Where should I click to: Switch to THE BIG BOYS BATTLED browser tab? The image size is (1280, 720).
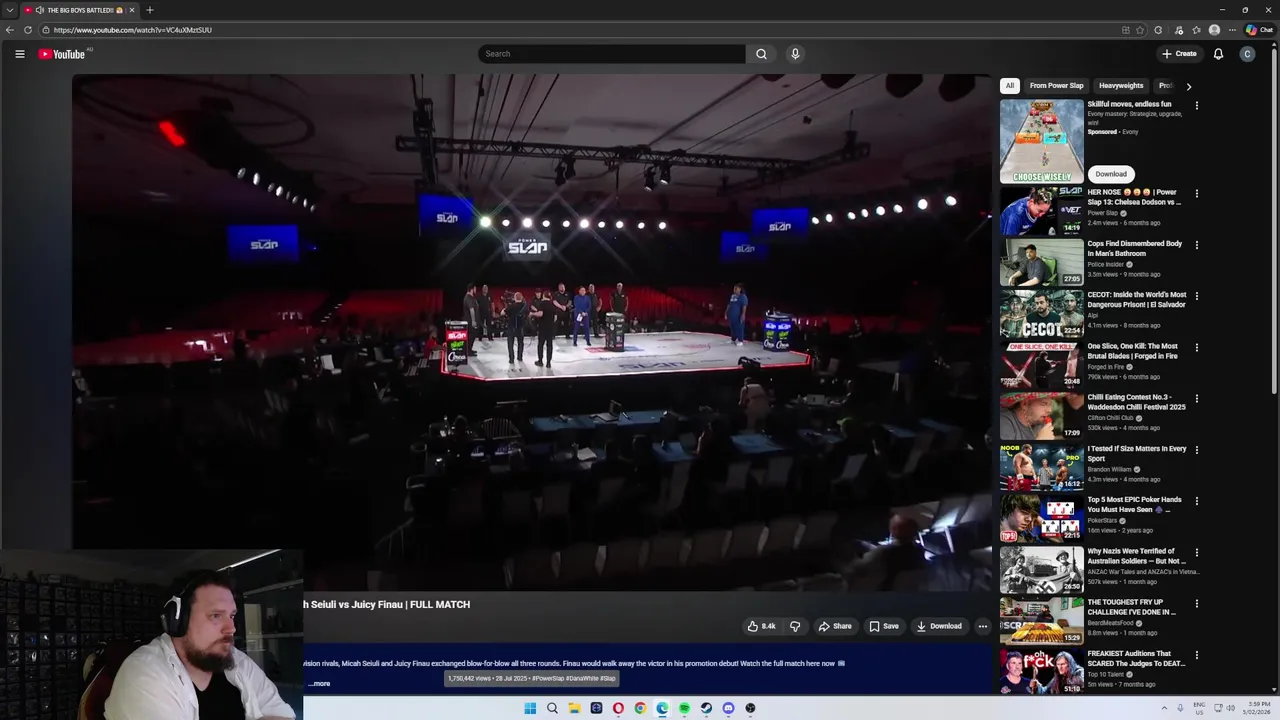[x=80, y=10]
